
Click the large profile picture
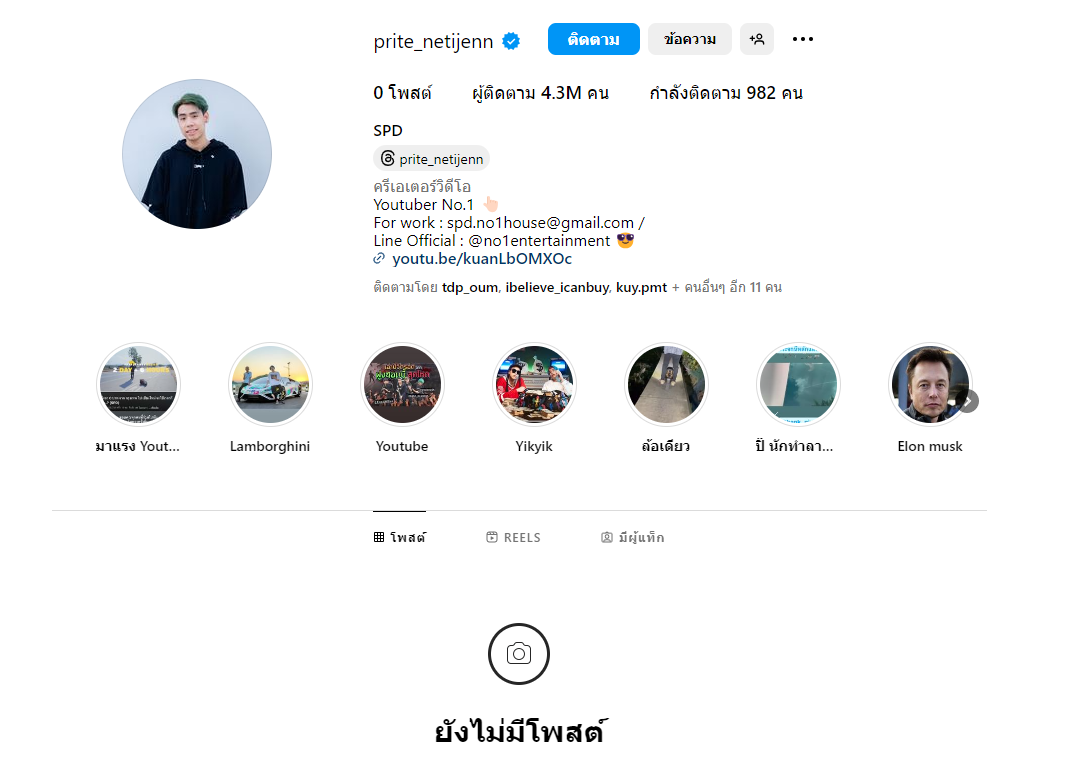[197, 154]
